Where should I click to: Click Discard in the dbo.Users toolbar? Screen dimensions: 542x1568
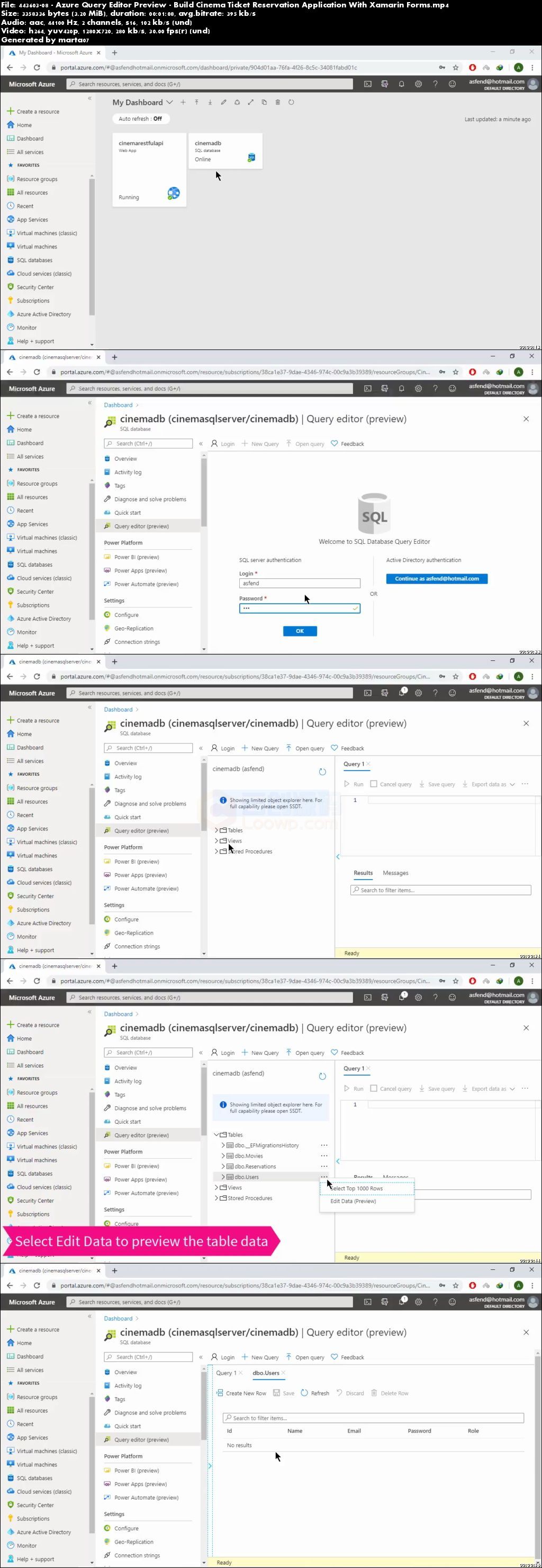(x=350, y=1393)
